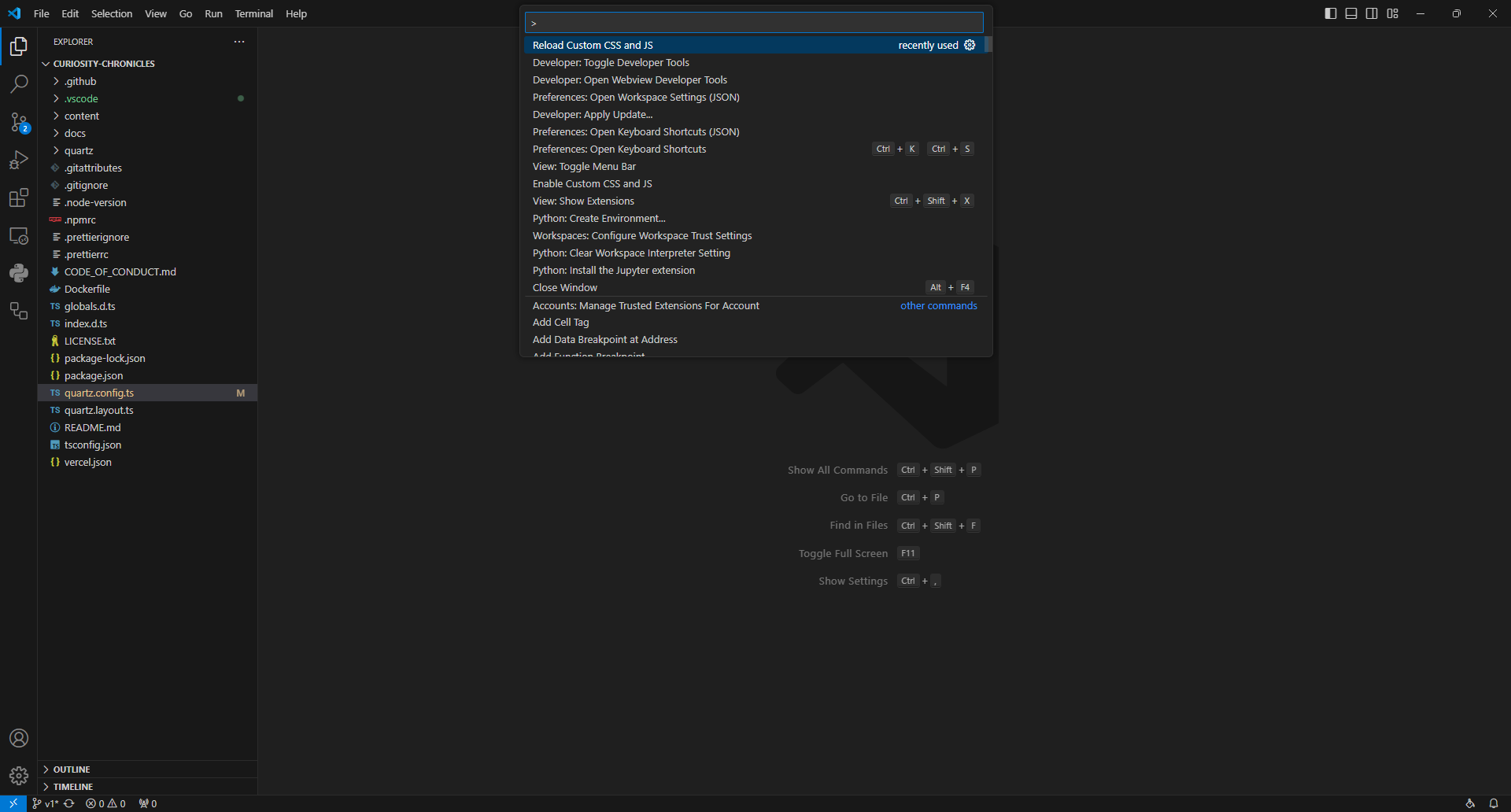Open the Go menu
The width and height of the screenshot is (1511, 812).
(x=186, y=13)
